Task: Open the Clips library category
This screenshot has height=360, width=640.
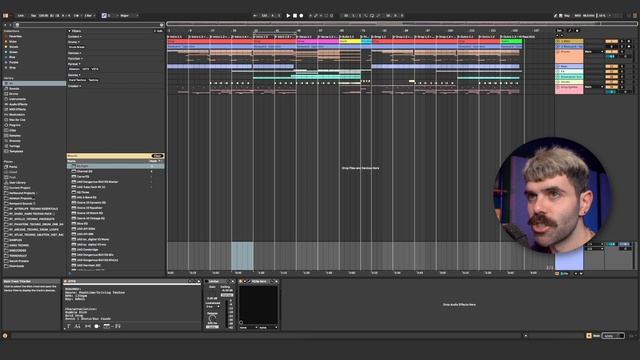Action: coord(13,131)
